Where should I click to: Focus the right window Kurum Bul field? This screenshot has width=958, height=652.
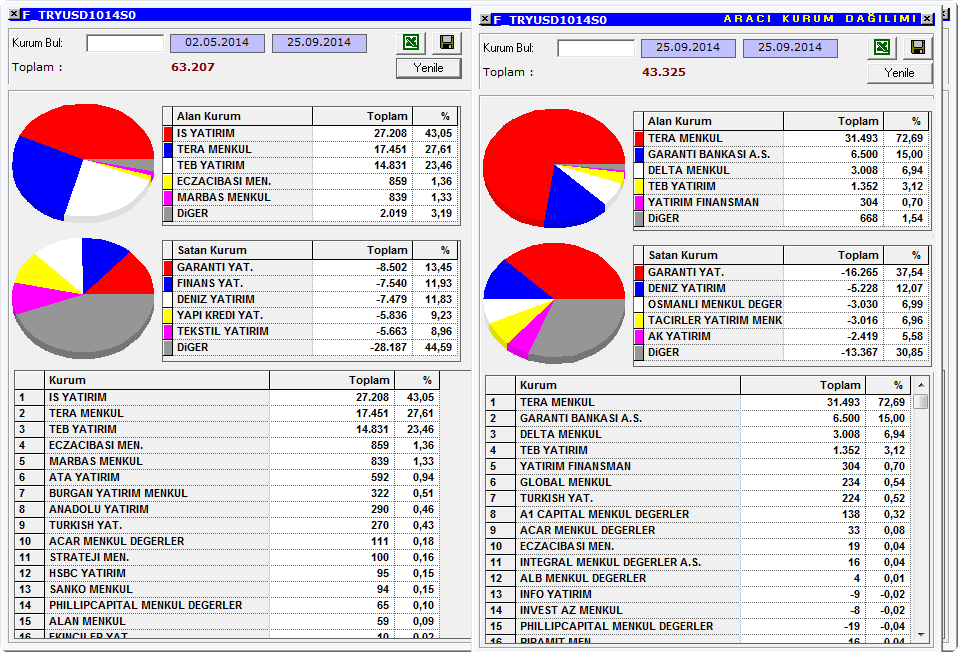click(x=596, y=48)
